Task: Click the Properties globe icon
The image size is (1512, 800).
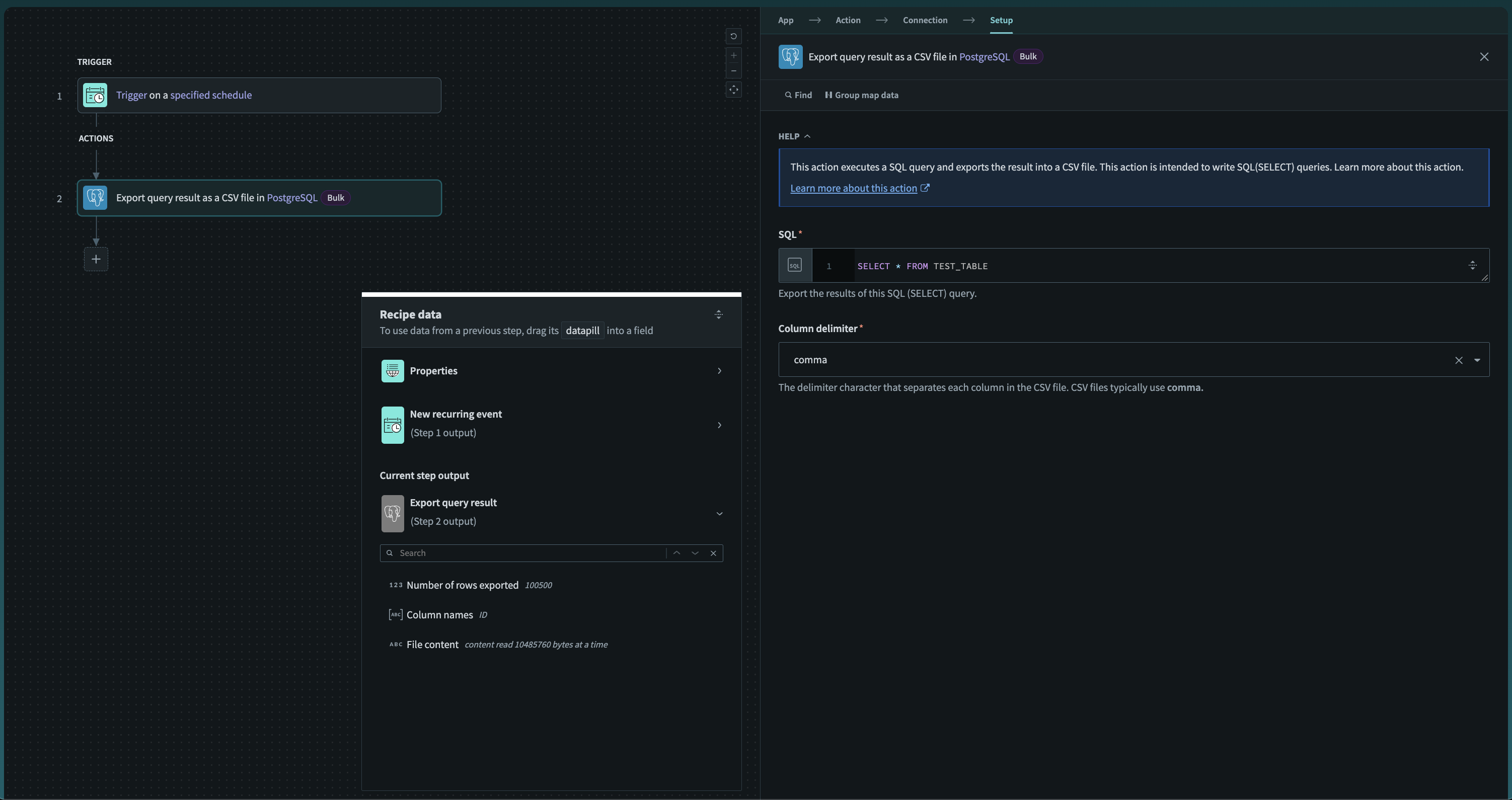Action: click(392, 370)
